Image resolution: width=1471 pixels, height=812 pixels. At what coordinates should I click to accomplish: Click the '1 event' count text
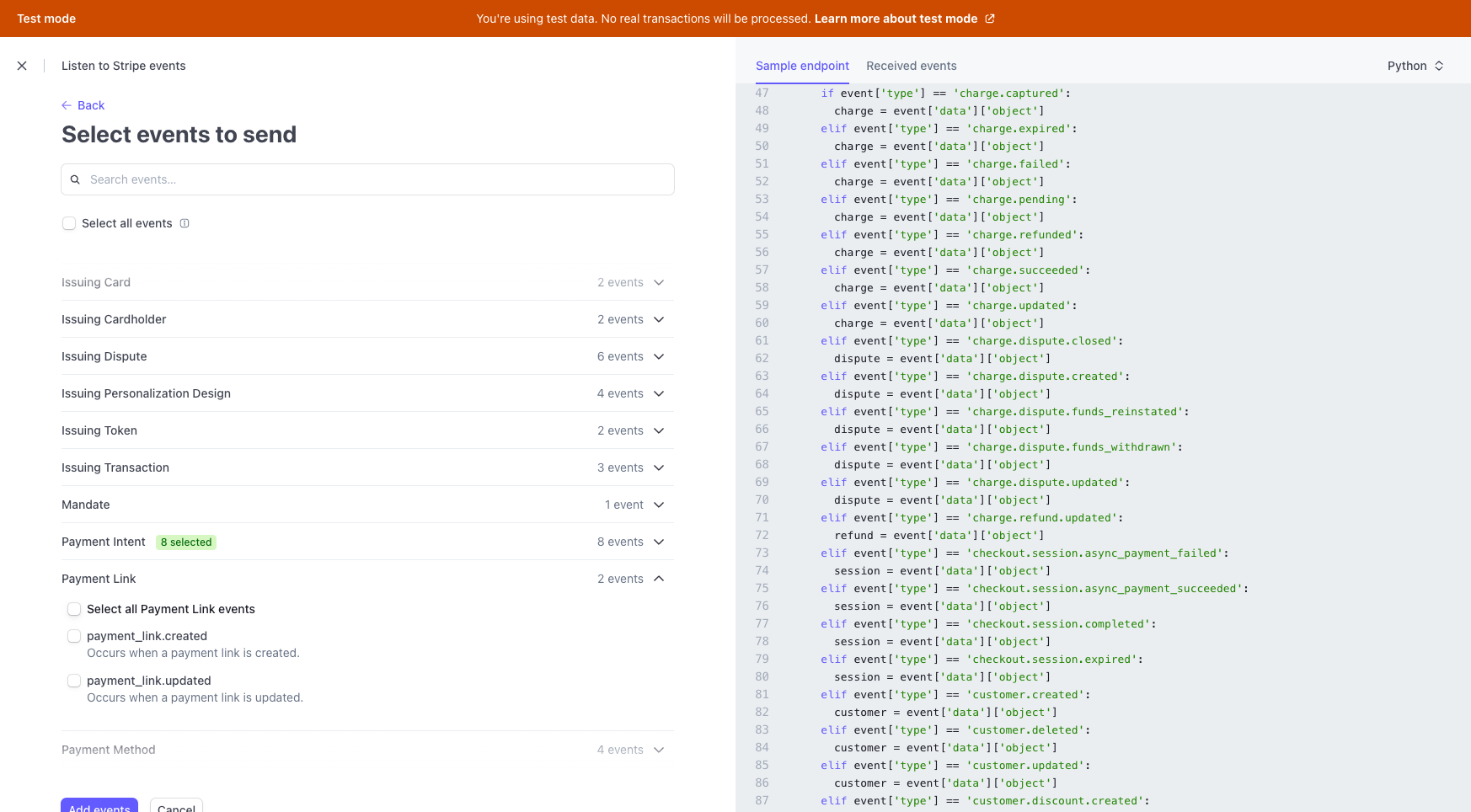(624, 505)
